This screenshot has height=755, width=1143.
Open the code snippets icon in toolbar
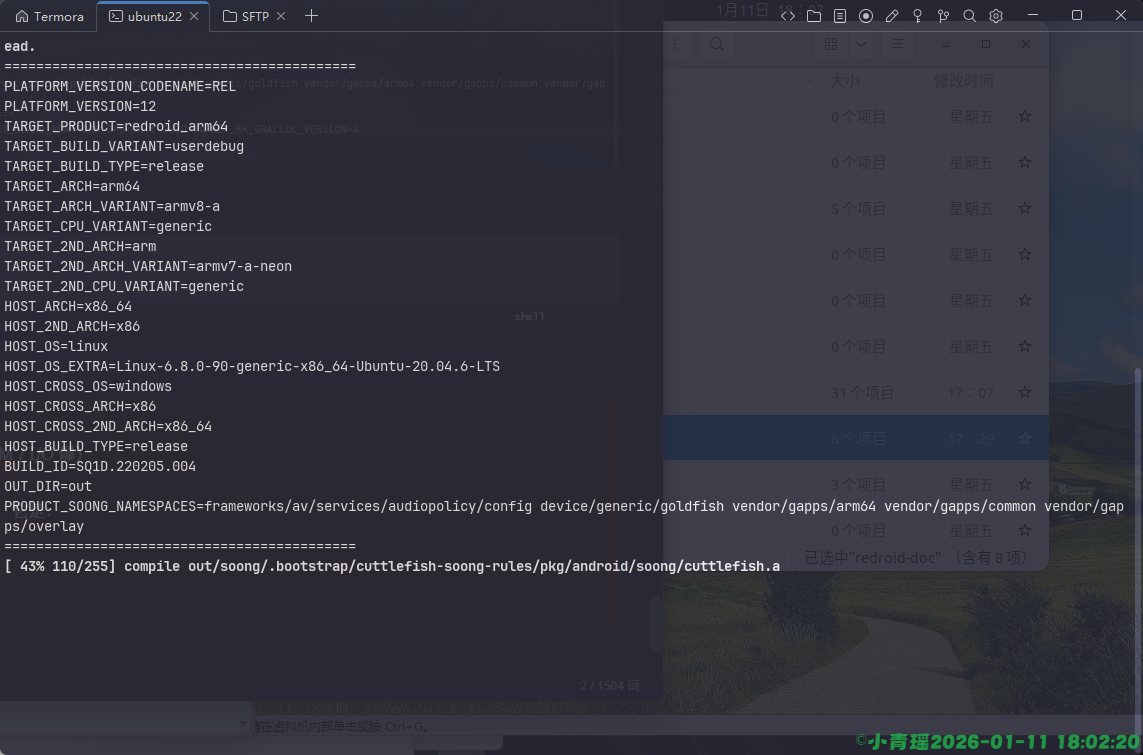(788, 16)
